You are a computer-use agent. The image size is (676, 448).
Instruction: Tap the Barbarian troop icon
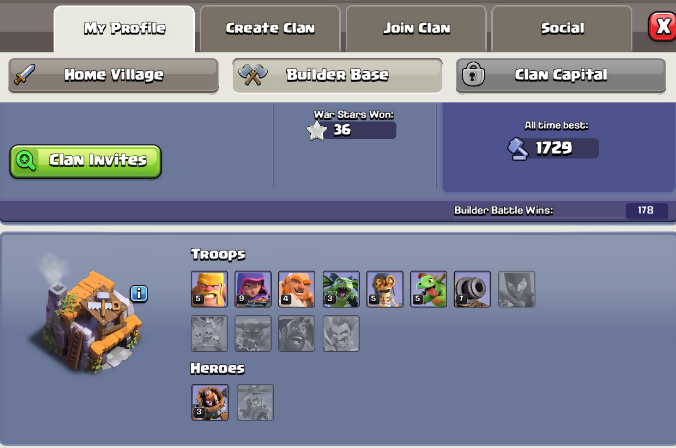tap(209, 289)
